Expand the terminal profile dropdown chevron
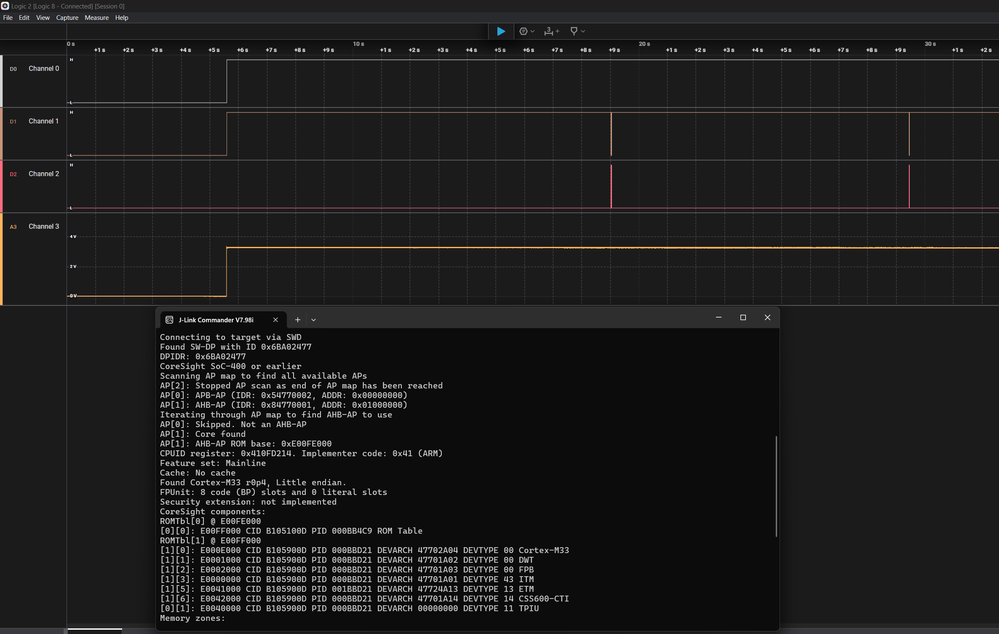Viewport: 999px width, 634px height. pos(313,319)
